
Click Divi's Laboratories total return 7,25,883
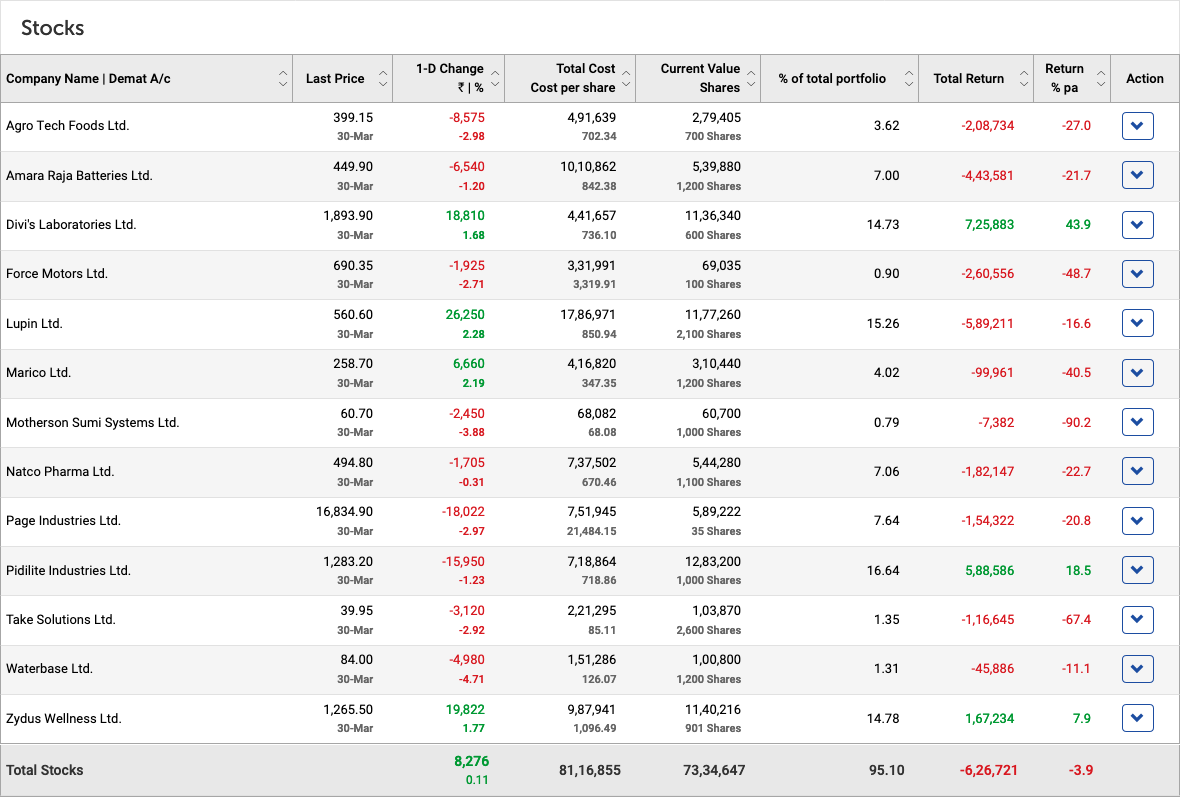coord(990,224)
